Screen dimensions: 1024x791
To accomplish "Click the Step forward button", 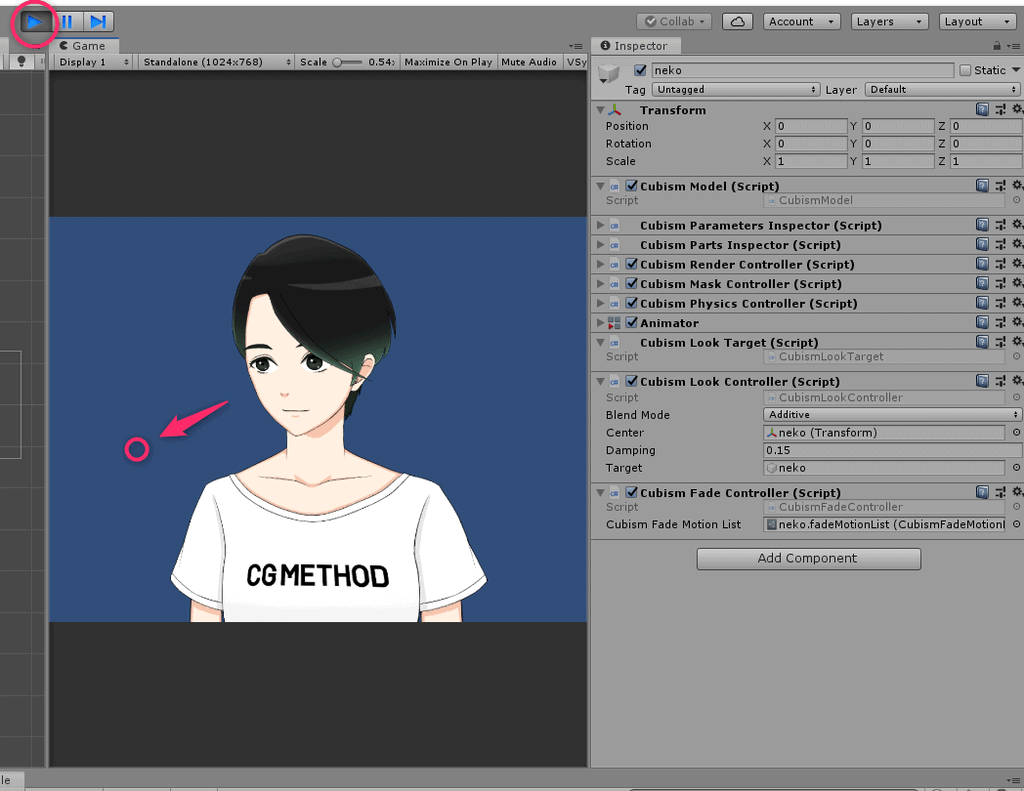I will [x=97, y=21].
